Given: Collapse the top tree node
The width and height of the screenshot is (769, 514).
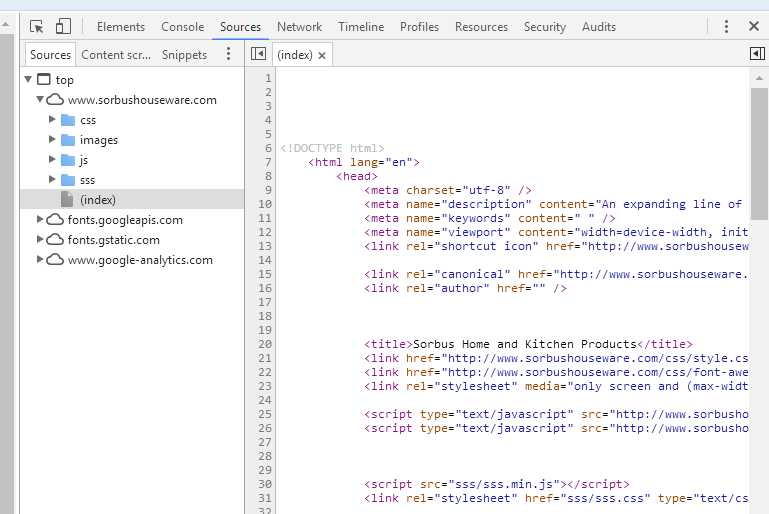Looking at the screenshot, I should pos(28,79).
